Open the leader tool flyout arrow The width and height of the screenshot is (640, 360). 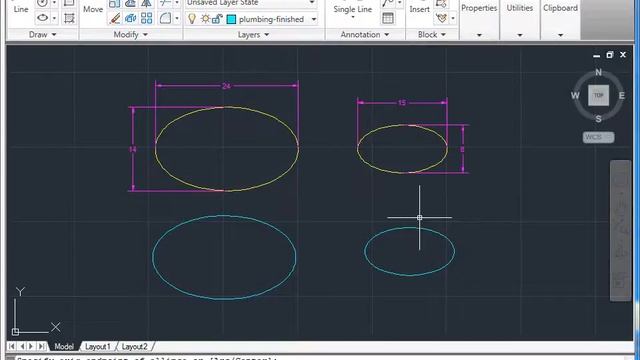click(399, 3)
